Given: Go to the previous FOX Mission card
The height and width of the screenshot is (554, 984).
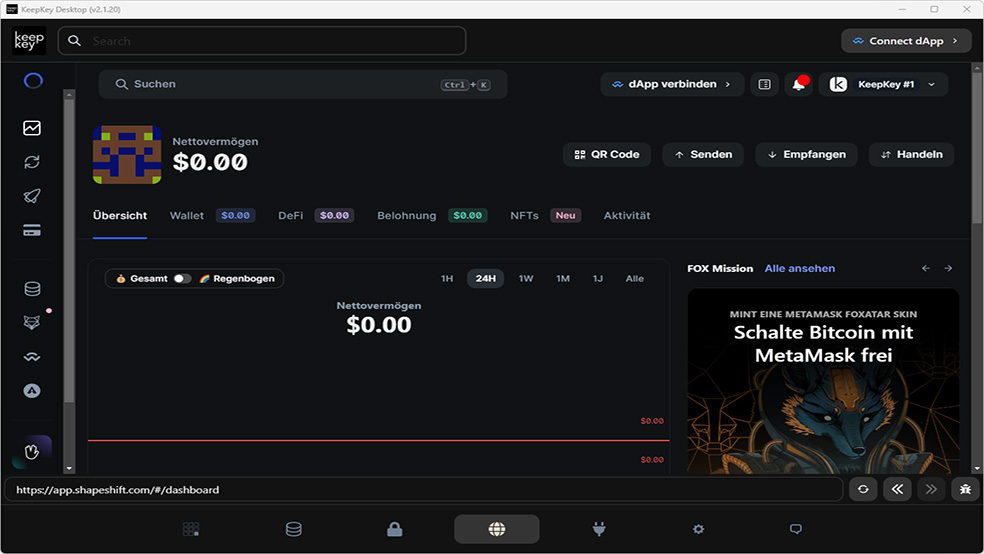Looking at the screenshot, I should [926, 269].
